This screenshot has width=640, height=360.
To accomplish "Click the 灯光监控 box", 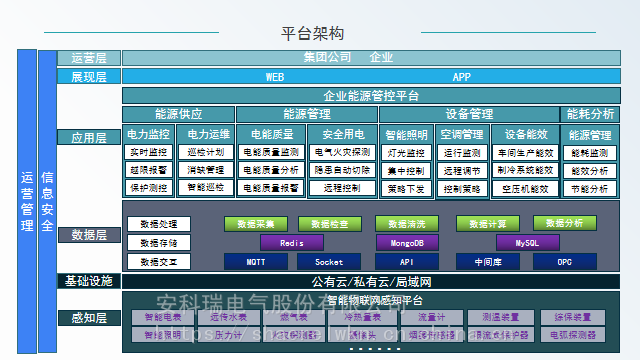I will pos(406,153).
